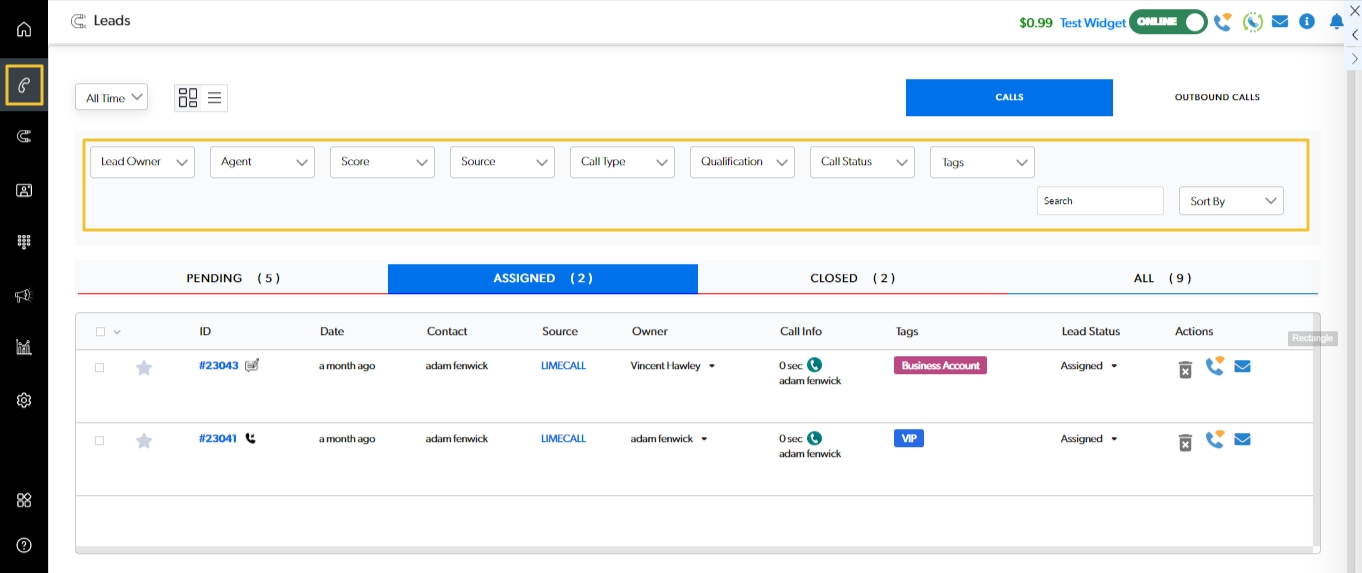Open the Sort By dropdown
Image resolution: width=1362 pixels, height=573 pixels.
pos(1231,201)
